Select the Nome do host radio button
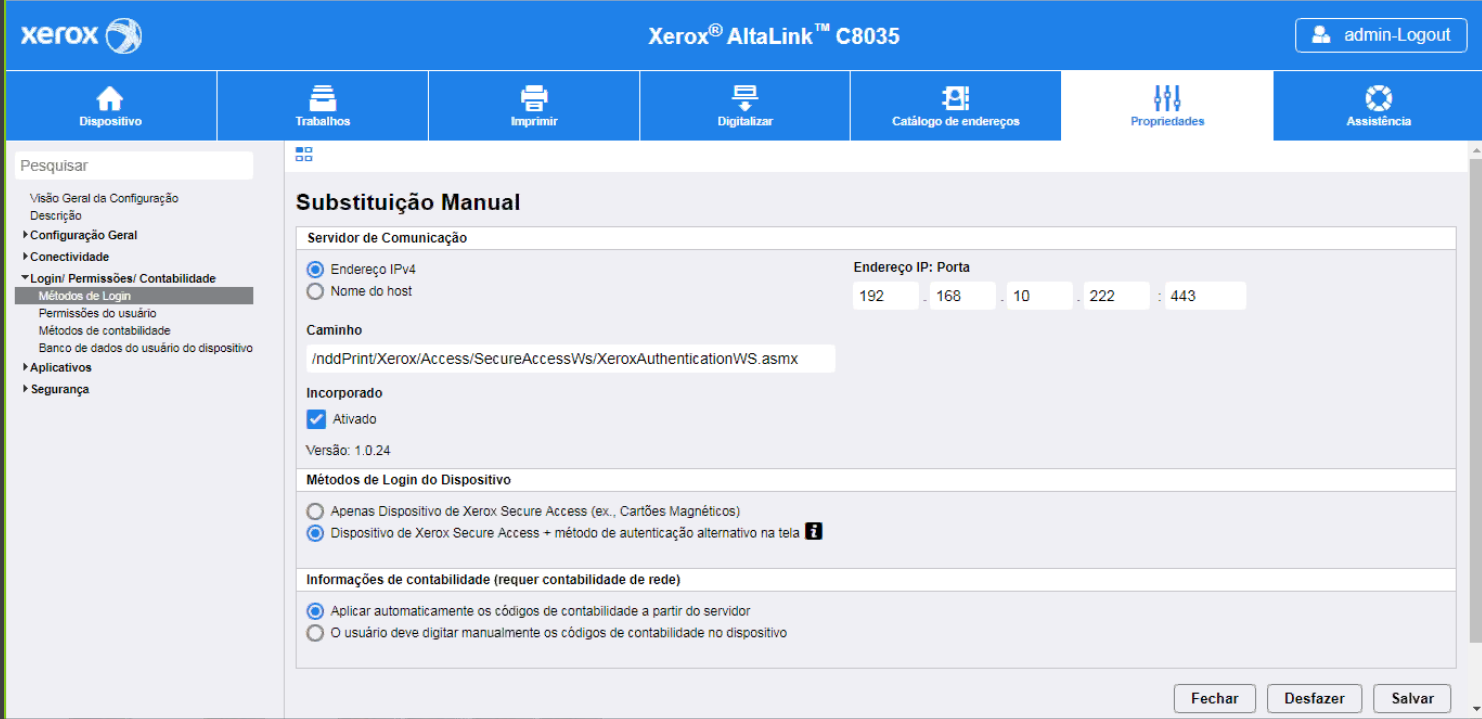Viewport: 1482px width, 719px height. click(x=315, y=291)
